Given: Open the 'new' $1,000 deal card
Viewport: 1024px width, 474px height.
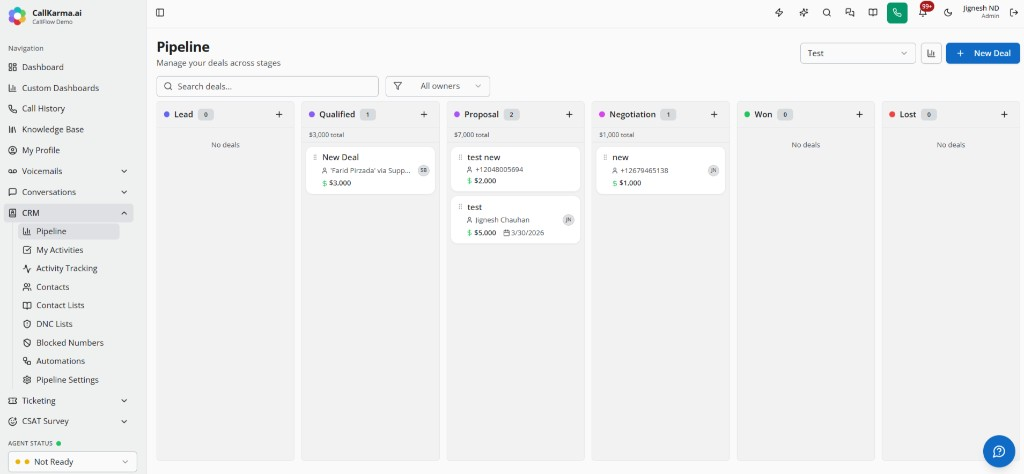Looking at the screenshot, I should tap(660, 170).
